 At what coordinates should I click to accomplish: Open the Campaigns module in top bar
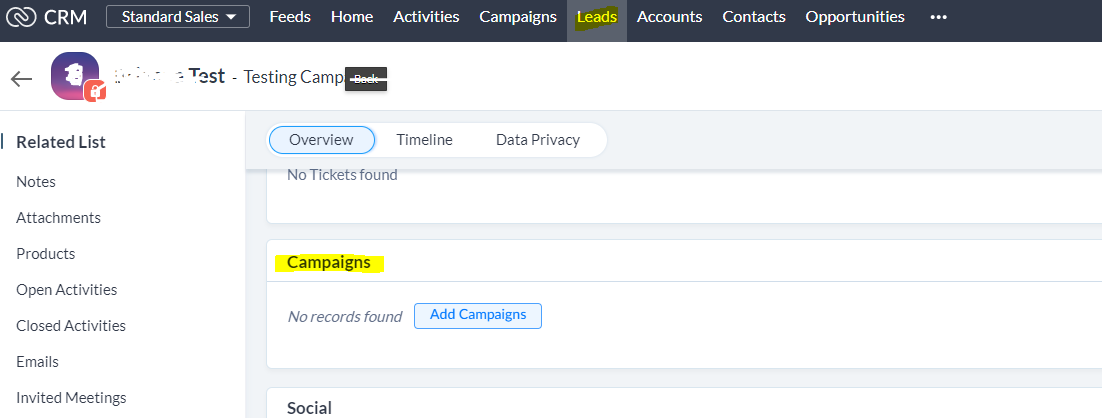click(518, 17)
